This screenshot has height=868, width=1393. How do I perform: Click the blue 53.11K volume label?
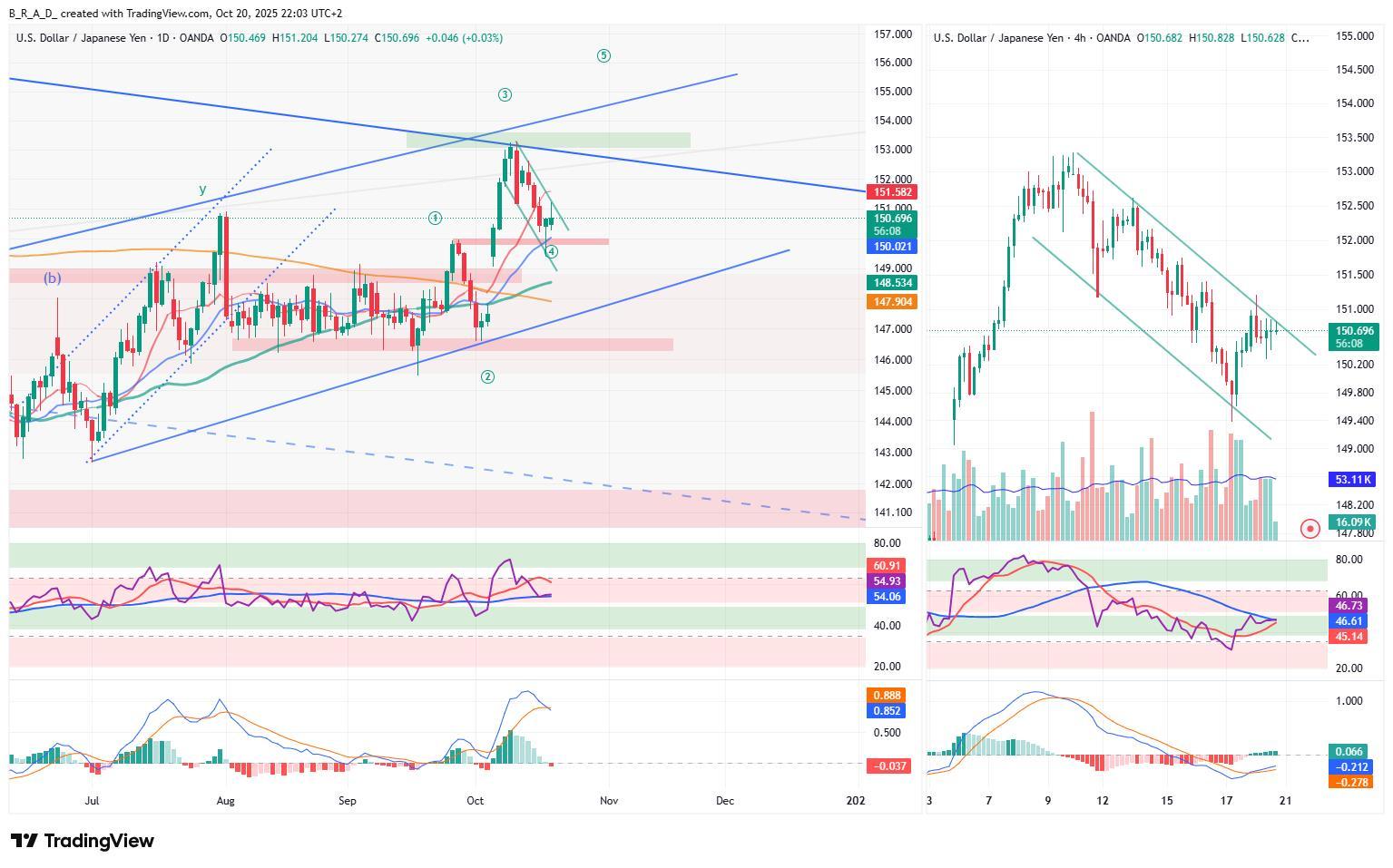(x=1353, y=479)
